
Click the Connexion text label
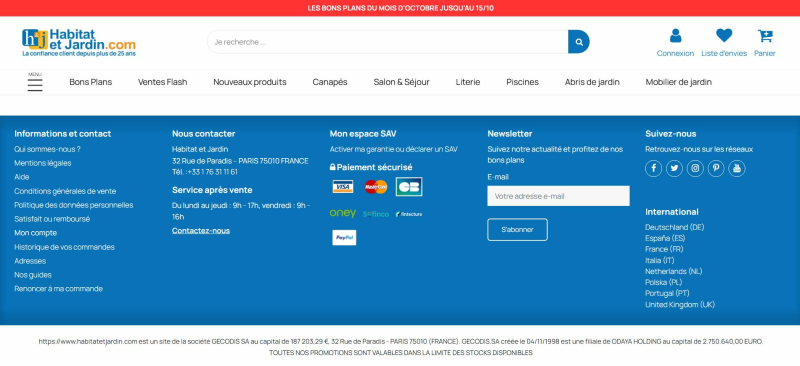click(x=675, y=53)
